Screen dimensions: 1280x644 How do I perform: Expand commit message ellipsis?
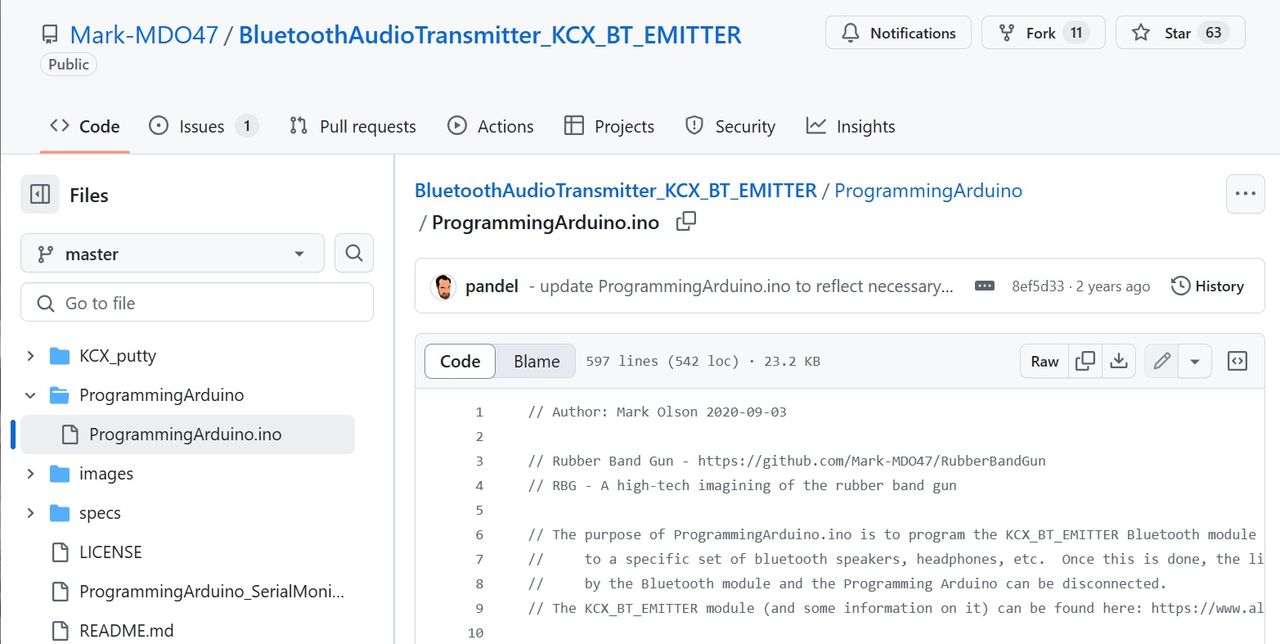coord(985,286)
